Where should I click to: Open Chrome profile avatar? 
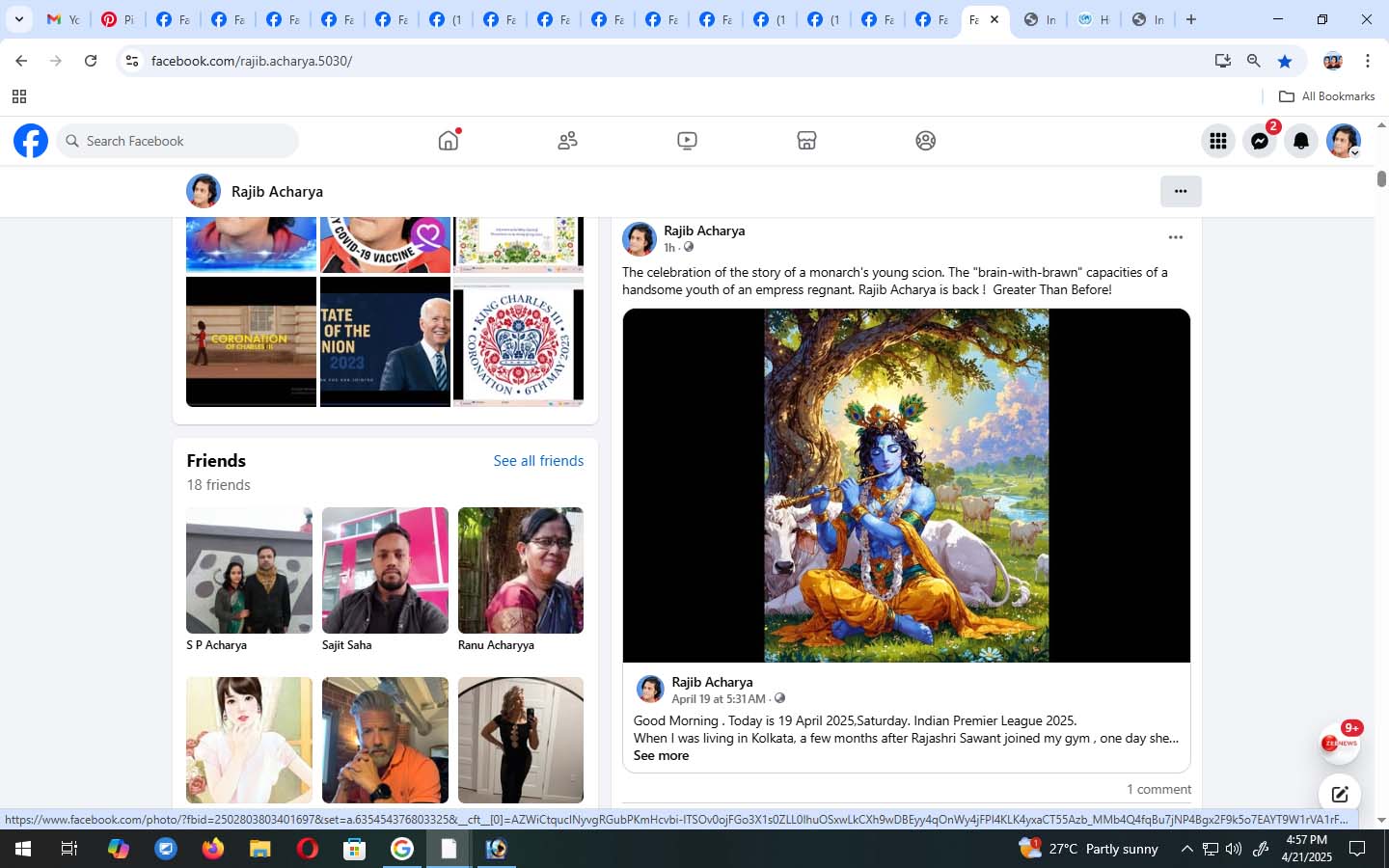pos(1333,61)
